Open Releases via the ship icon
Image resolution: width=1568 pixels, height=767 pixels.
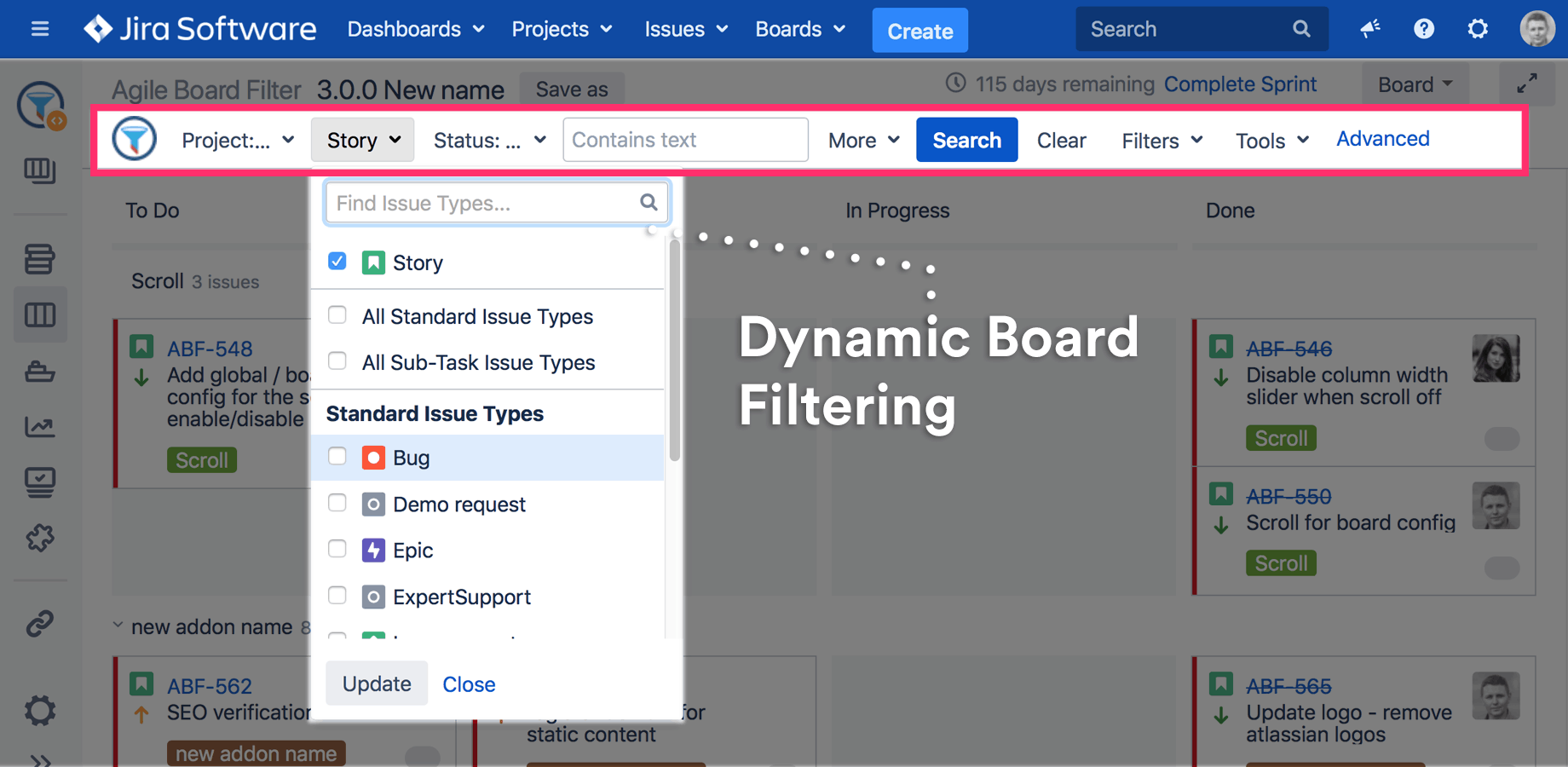coord(40,372)
